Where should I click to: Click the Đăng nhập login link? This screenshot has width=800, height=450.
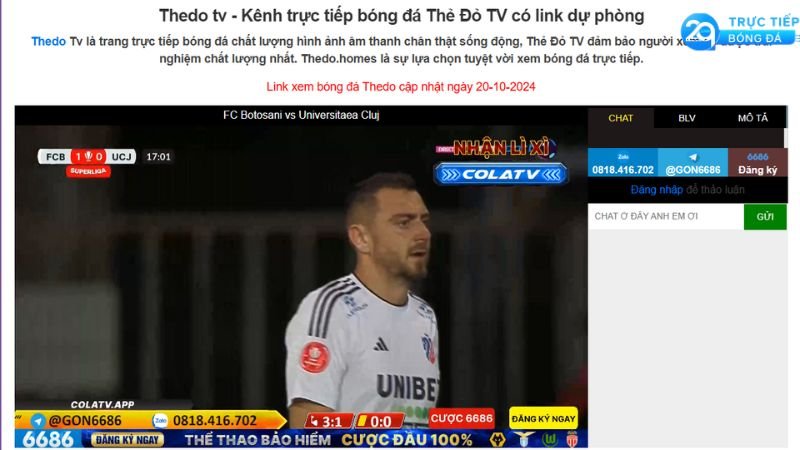656,190
